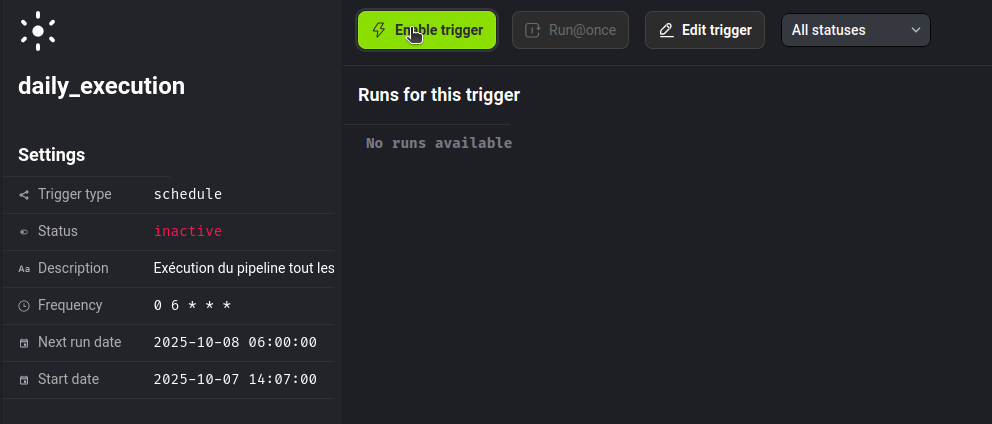Click the lightning bolt icon on Enable trigger
Image resolution: width=992 pixels, height=424 pixels.
(379, 30)
